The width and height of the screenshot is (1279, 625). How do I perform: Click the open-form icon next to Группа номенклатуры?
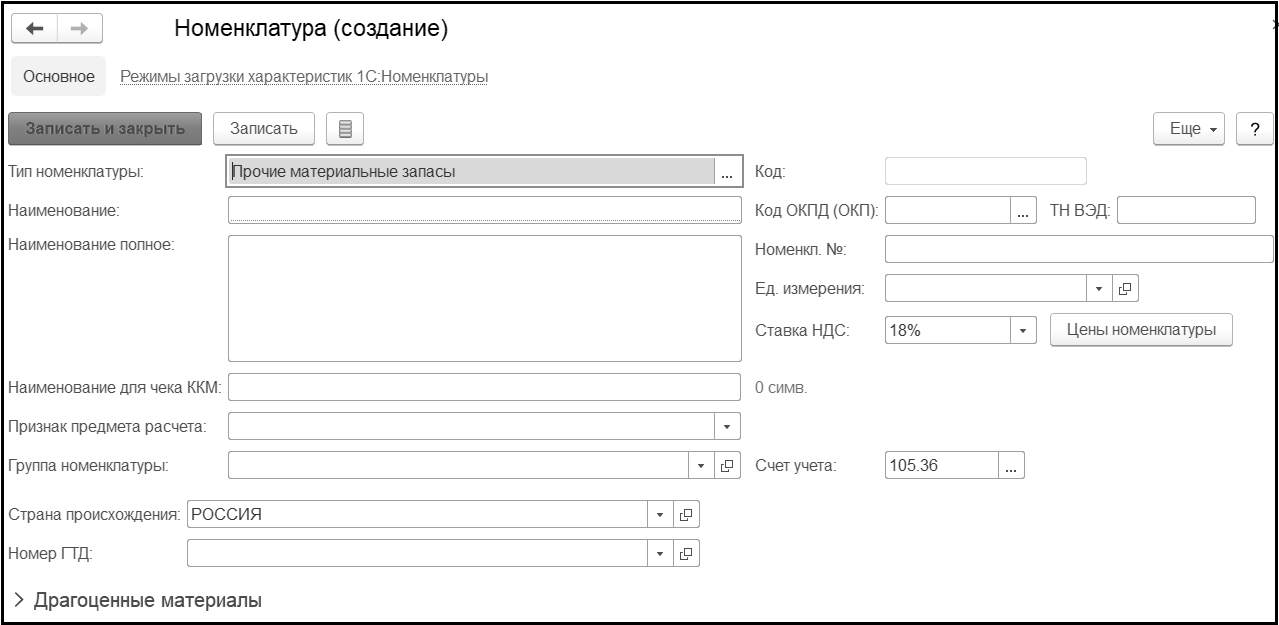tap(727, 465)
